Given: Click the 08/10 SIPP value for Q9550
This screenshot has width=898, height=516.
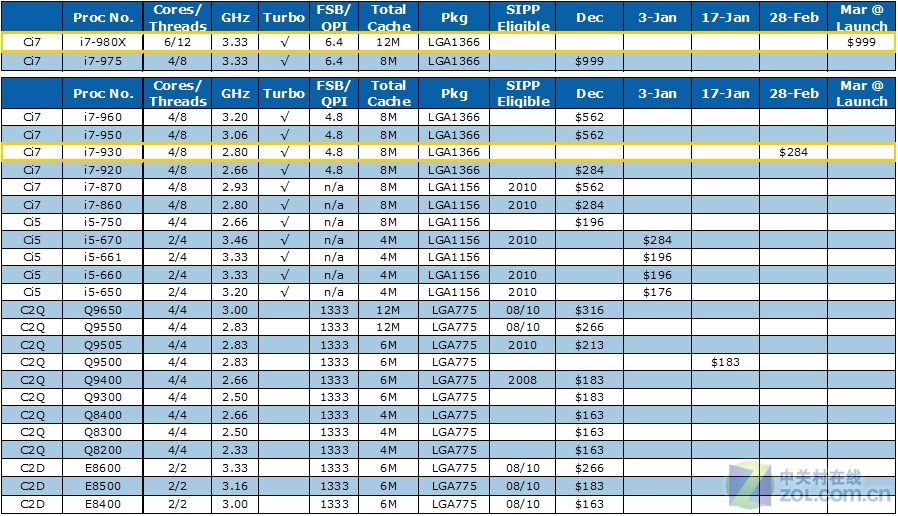Looking at the screenshot, I should (x=522, y=328).
